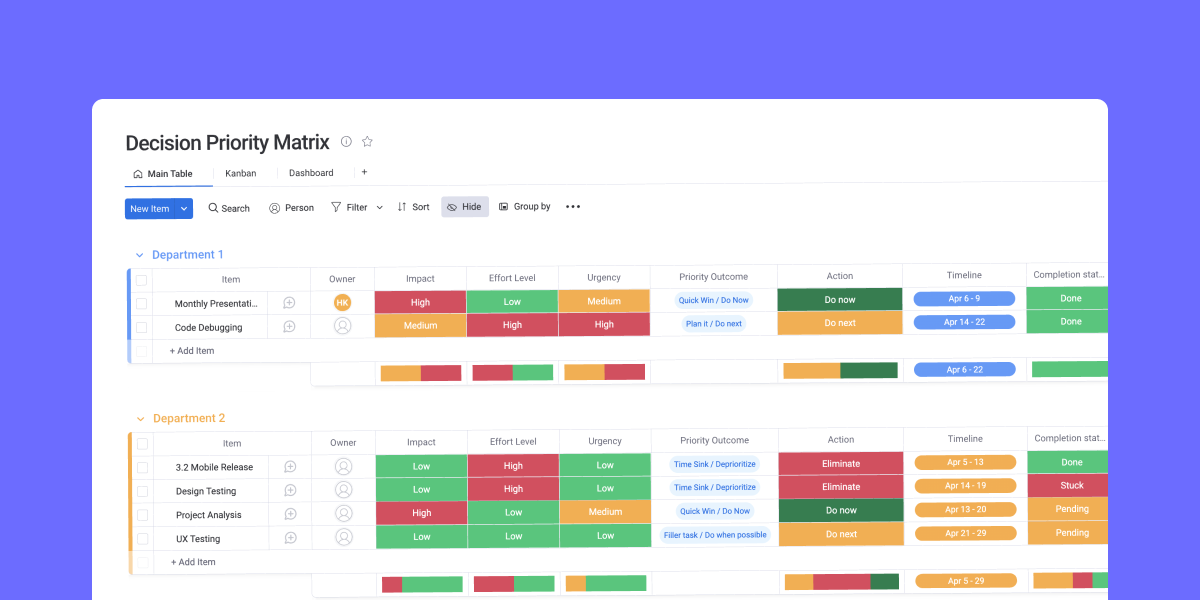The height and width of the screenshot is (600, 1200).
Task: Assign owner for 3.2 Mobile Release
Action: [x=343, y=466]
